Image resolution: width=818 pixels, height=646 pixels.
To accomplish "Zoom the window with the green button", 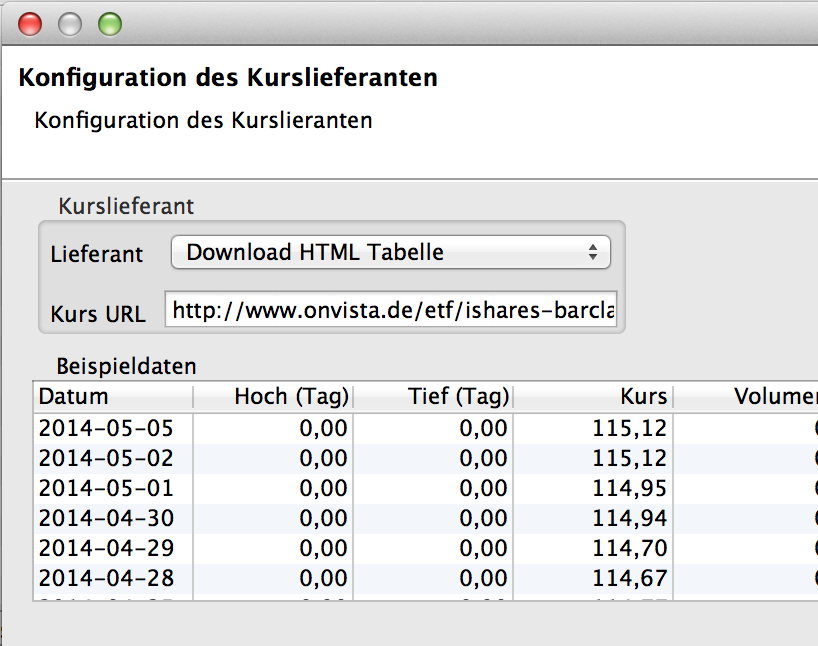I will [x=109, y=24].
